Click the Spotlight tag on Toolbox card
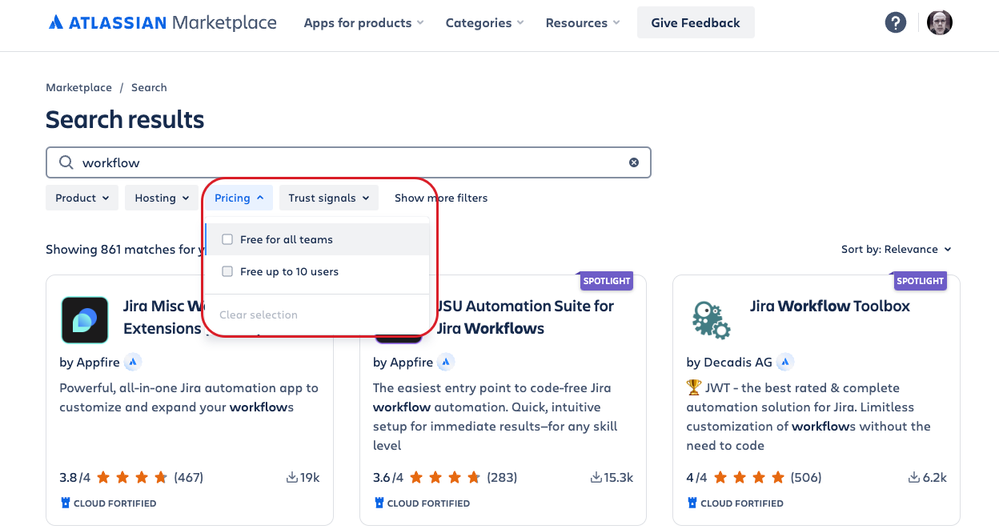Image resolution: width=999 pixels, height=529 pixels. point(920,281)
